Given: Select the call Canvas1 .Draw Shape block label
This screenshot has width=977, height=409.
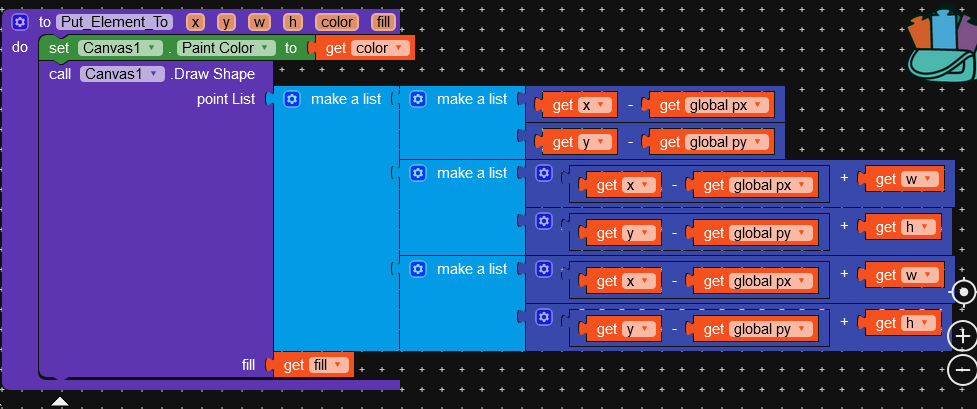Looking at the screenshot, I should [x=151, y=74].
